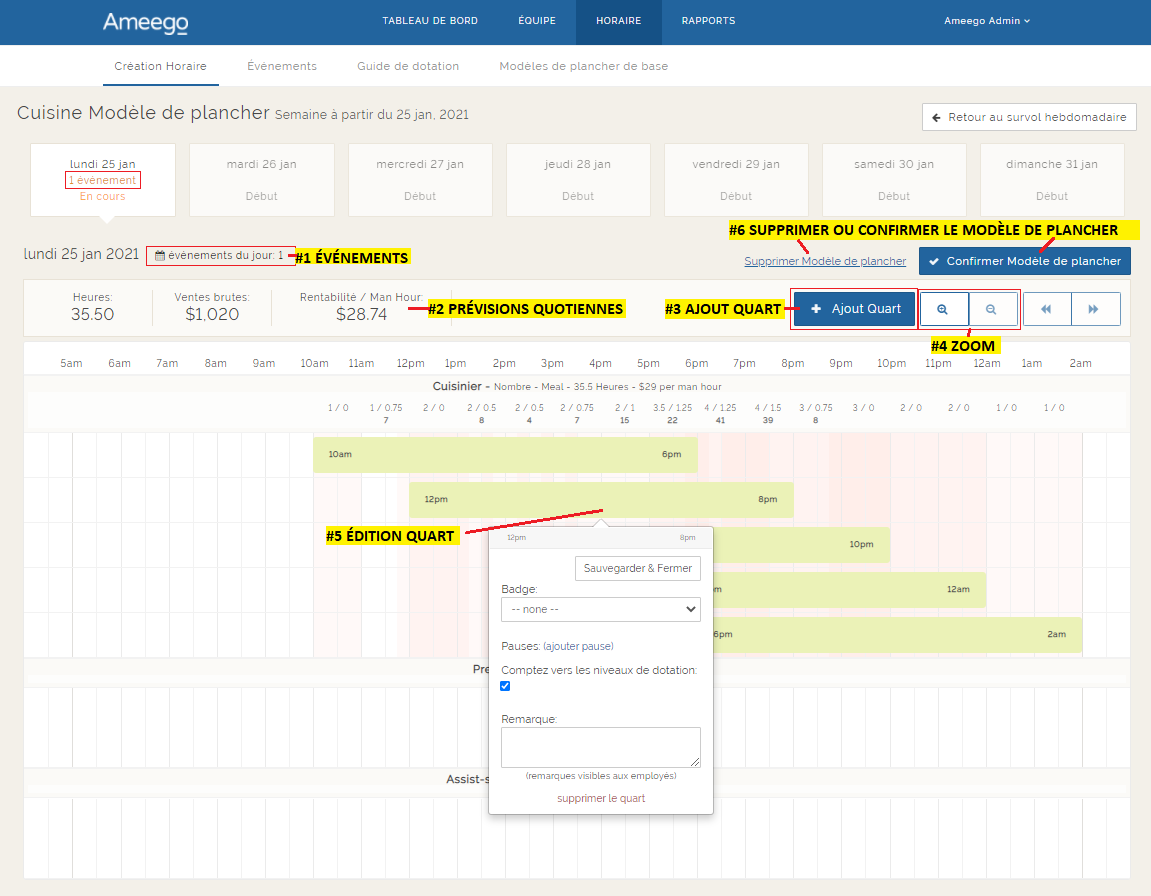Click the zoom in magnifier icon

pyautogui.click(x=942, y=310)
